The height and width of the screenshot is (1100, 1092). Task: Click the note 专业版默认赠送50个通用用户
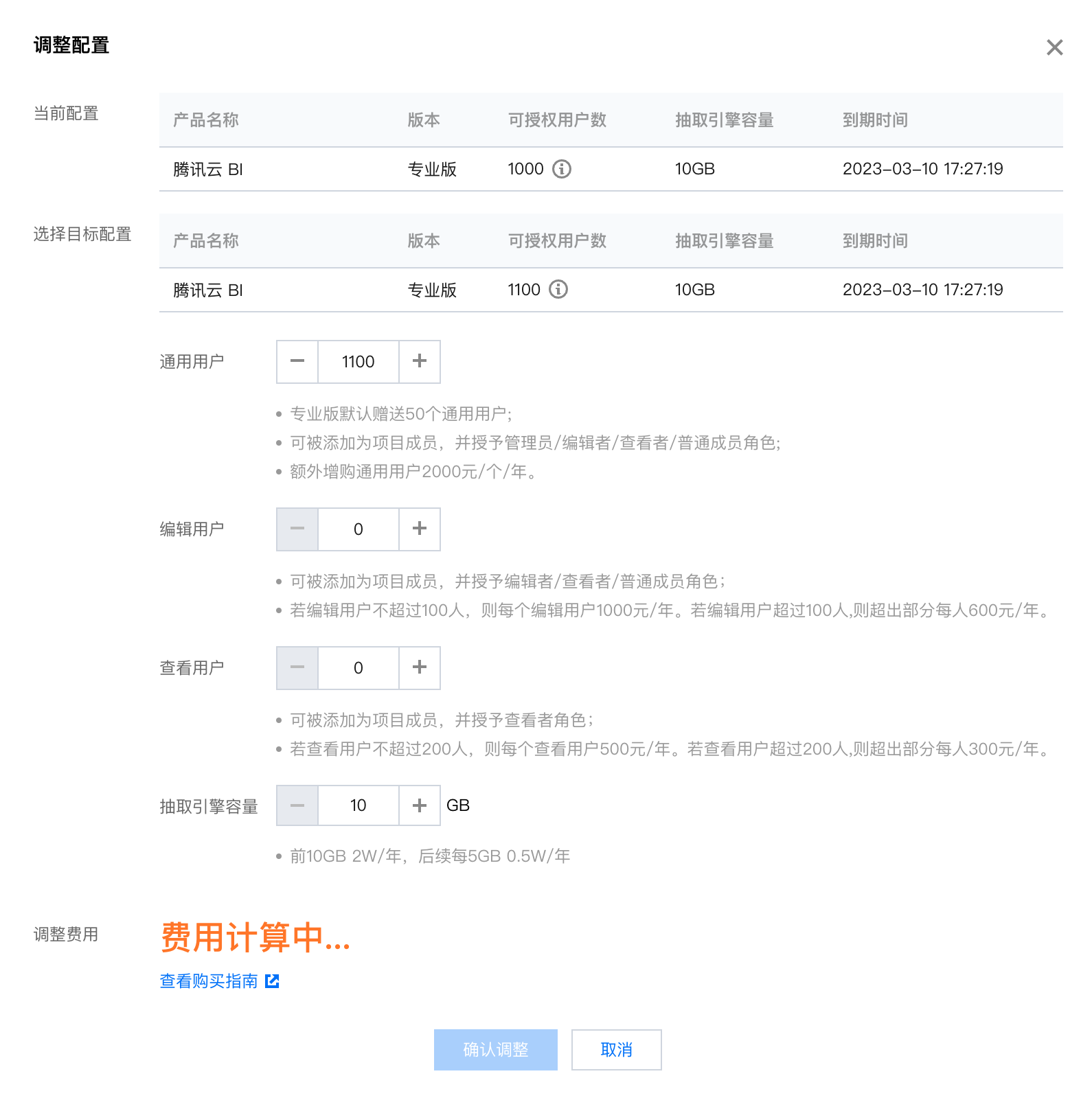click(x=401, y=414)
